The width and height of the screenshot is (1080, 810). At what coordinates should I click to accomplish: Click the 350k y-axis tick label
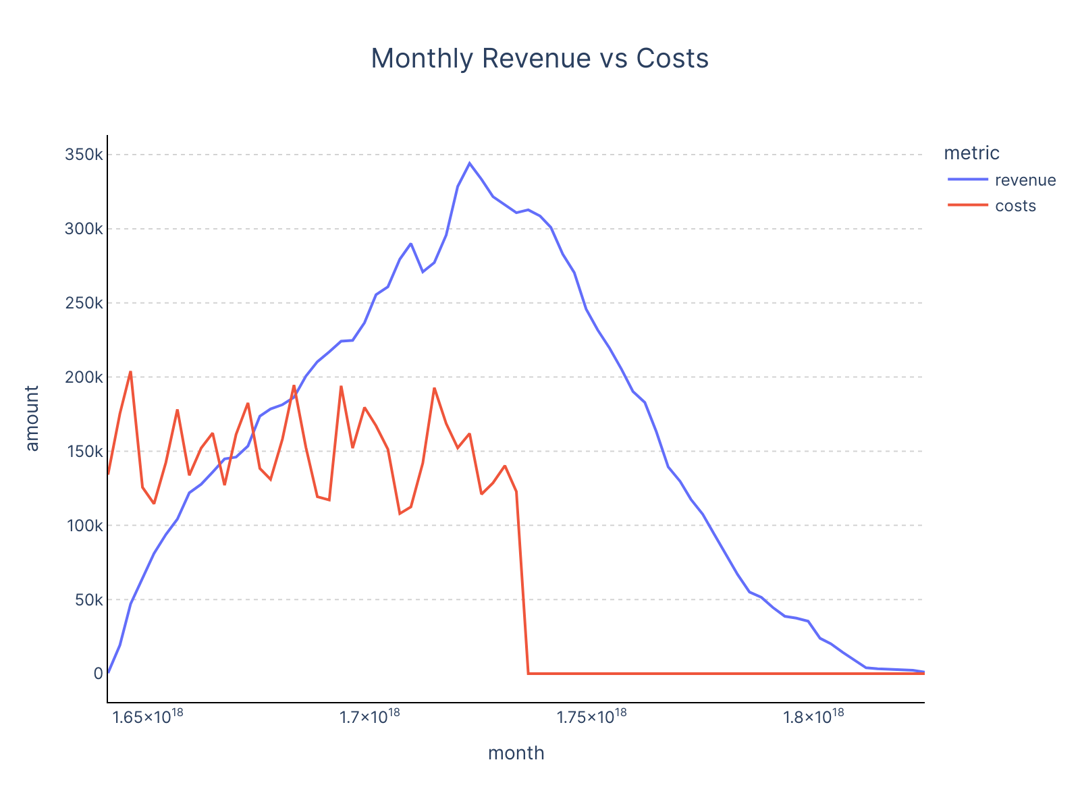tap(84, 155)
